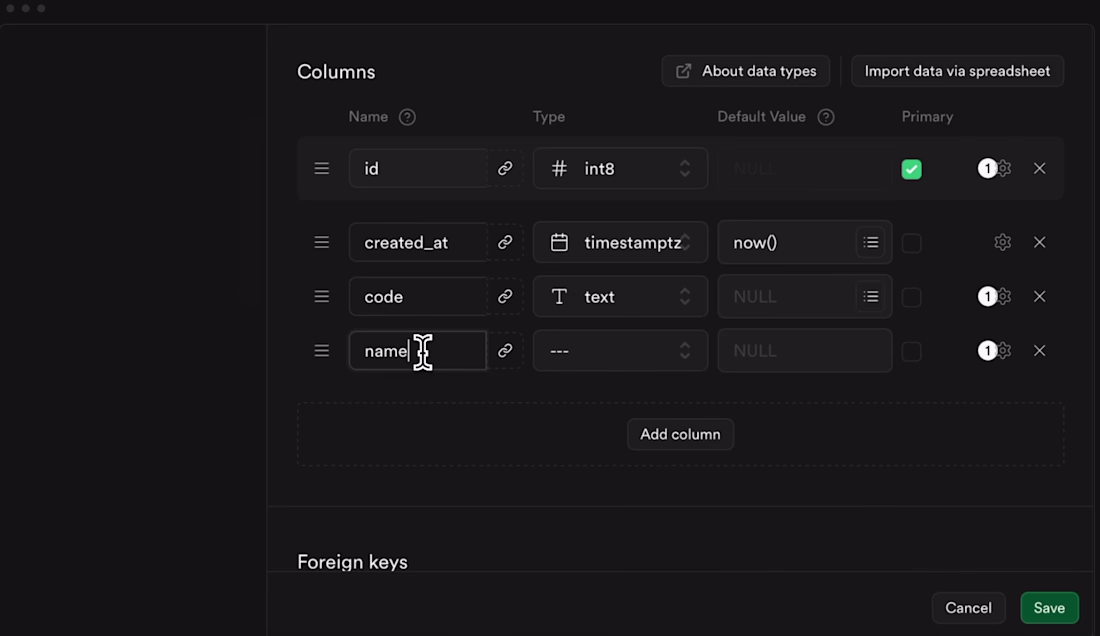Delete the created_at column using X
This screenshot has width=1100, height=636.
click(x=1040, y=243)
